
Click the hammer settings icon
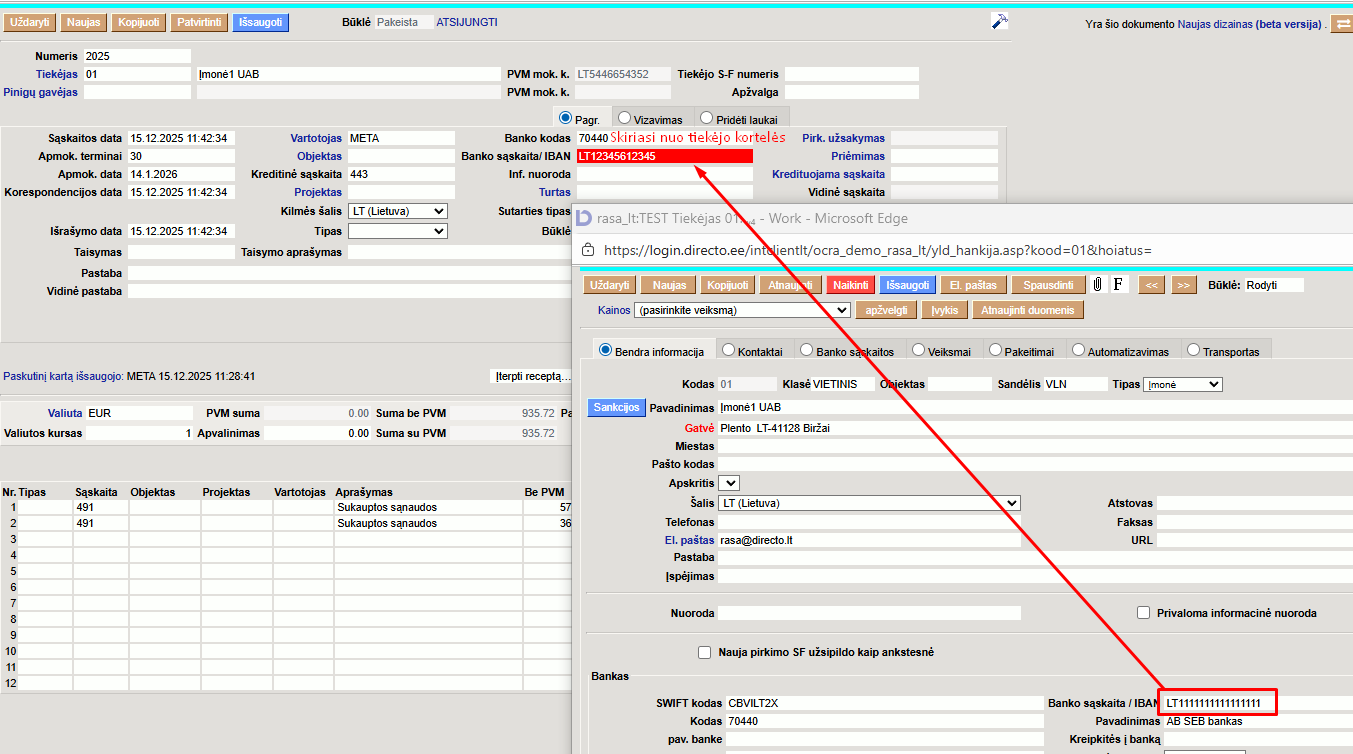click(x=999, y=22)
